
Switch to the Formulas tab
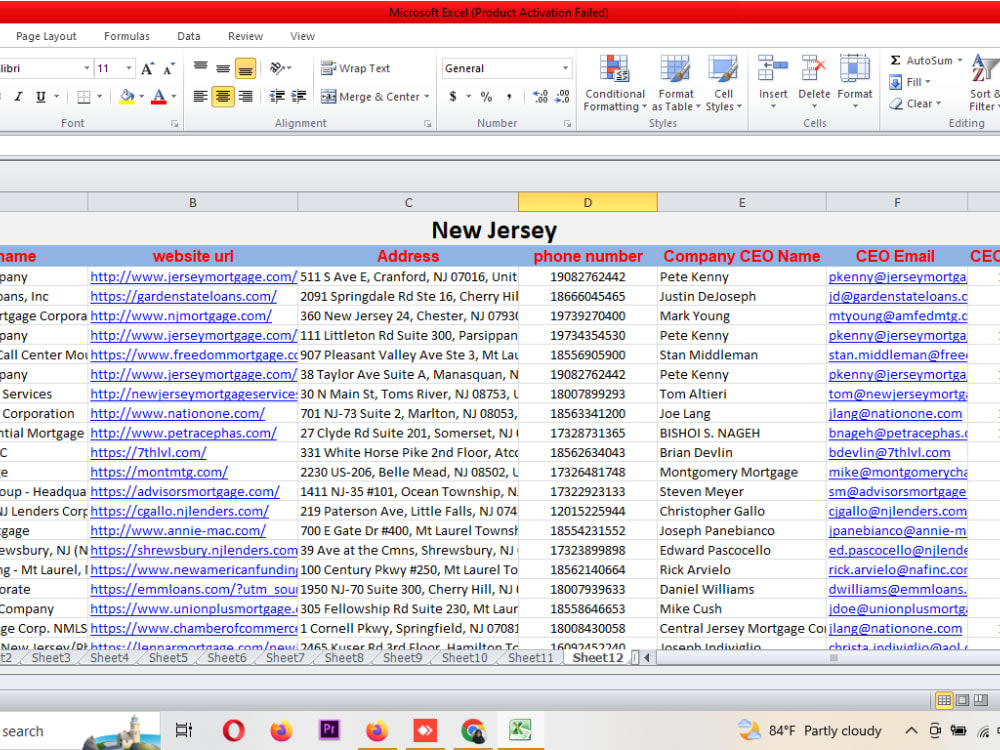coord(127,36)
